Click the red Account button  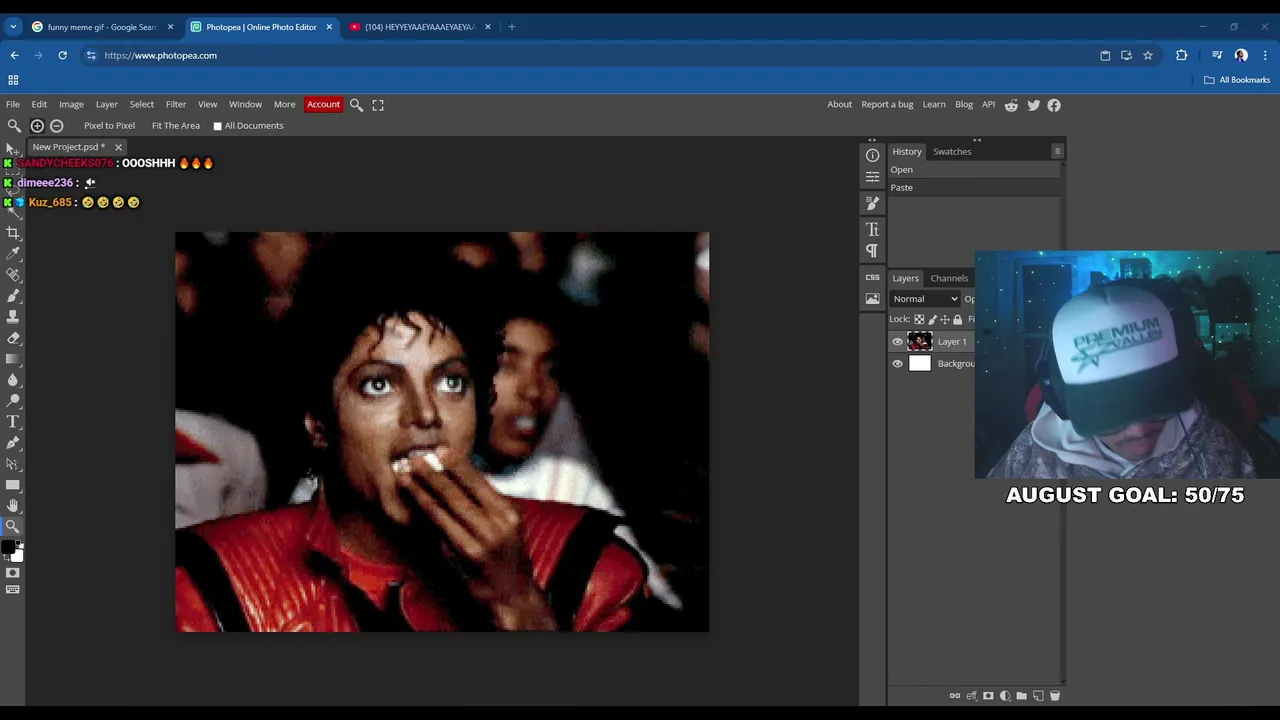(x=323, y=105)
